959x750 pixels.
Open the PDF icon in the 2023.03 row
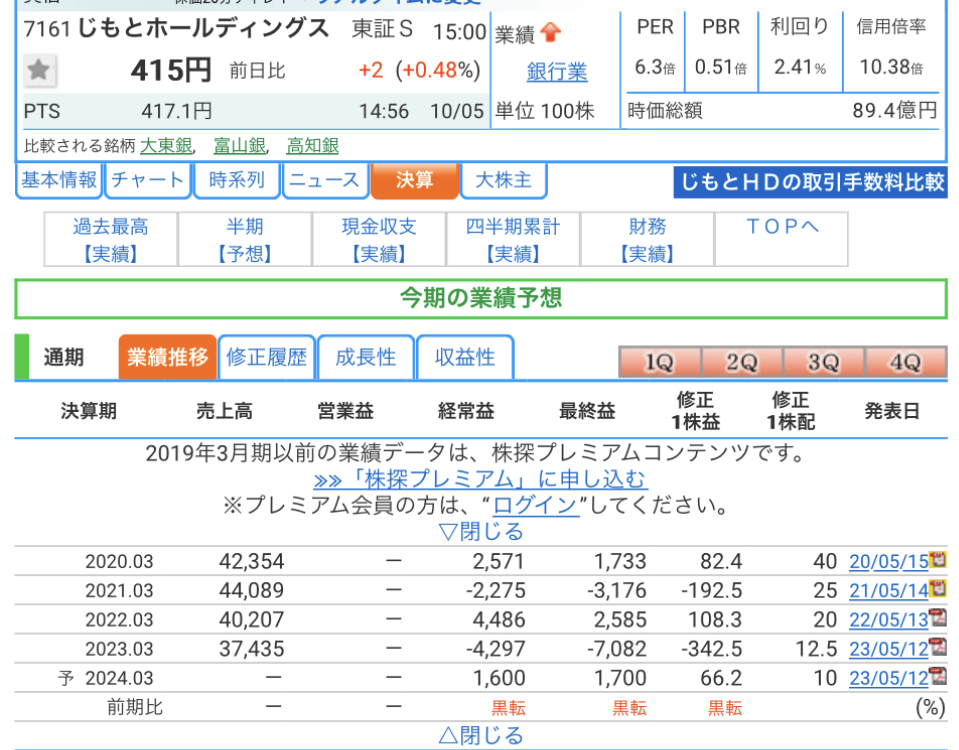tap(938, 647)
